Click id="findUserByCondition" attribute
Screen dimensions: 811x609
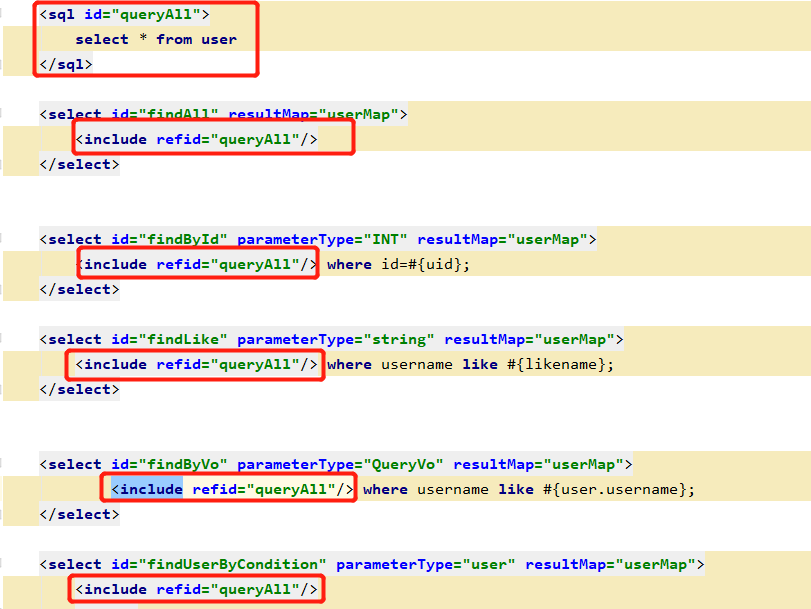pyautogui.click(x=219, y=564)
